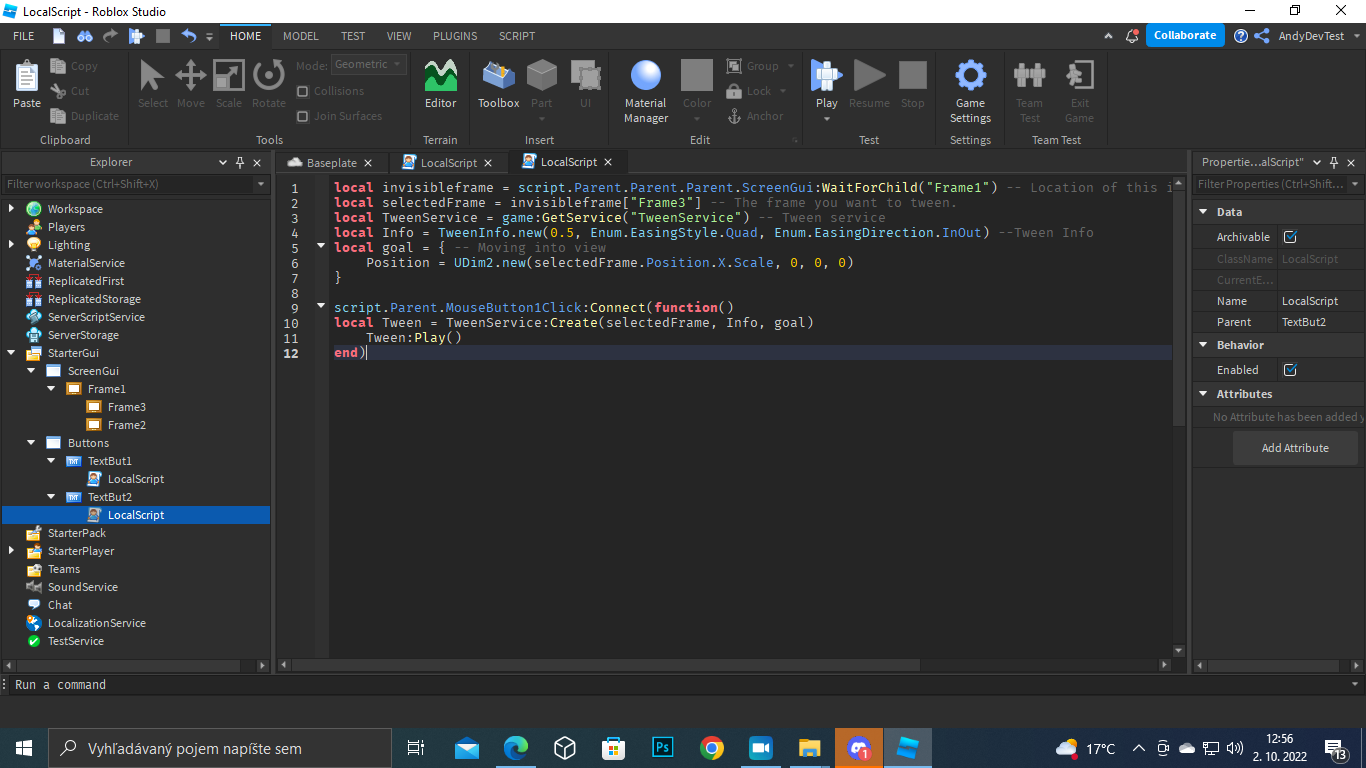This screenshot has height=768, width=1366.
Task: Choose the Move tool
Action: [191, 85]
